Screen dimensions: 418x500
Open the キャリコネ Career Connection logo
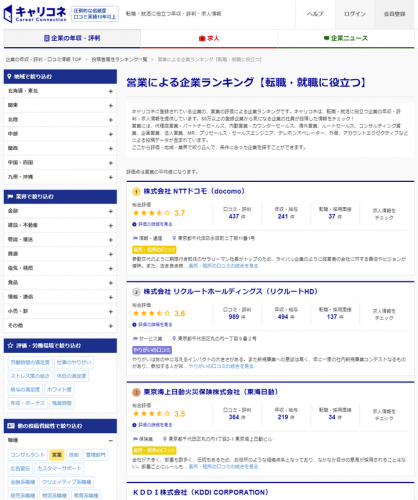[x=35, y=14]
